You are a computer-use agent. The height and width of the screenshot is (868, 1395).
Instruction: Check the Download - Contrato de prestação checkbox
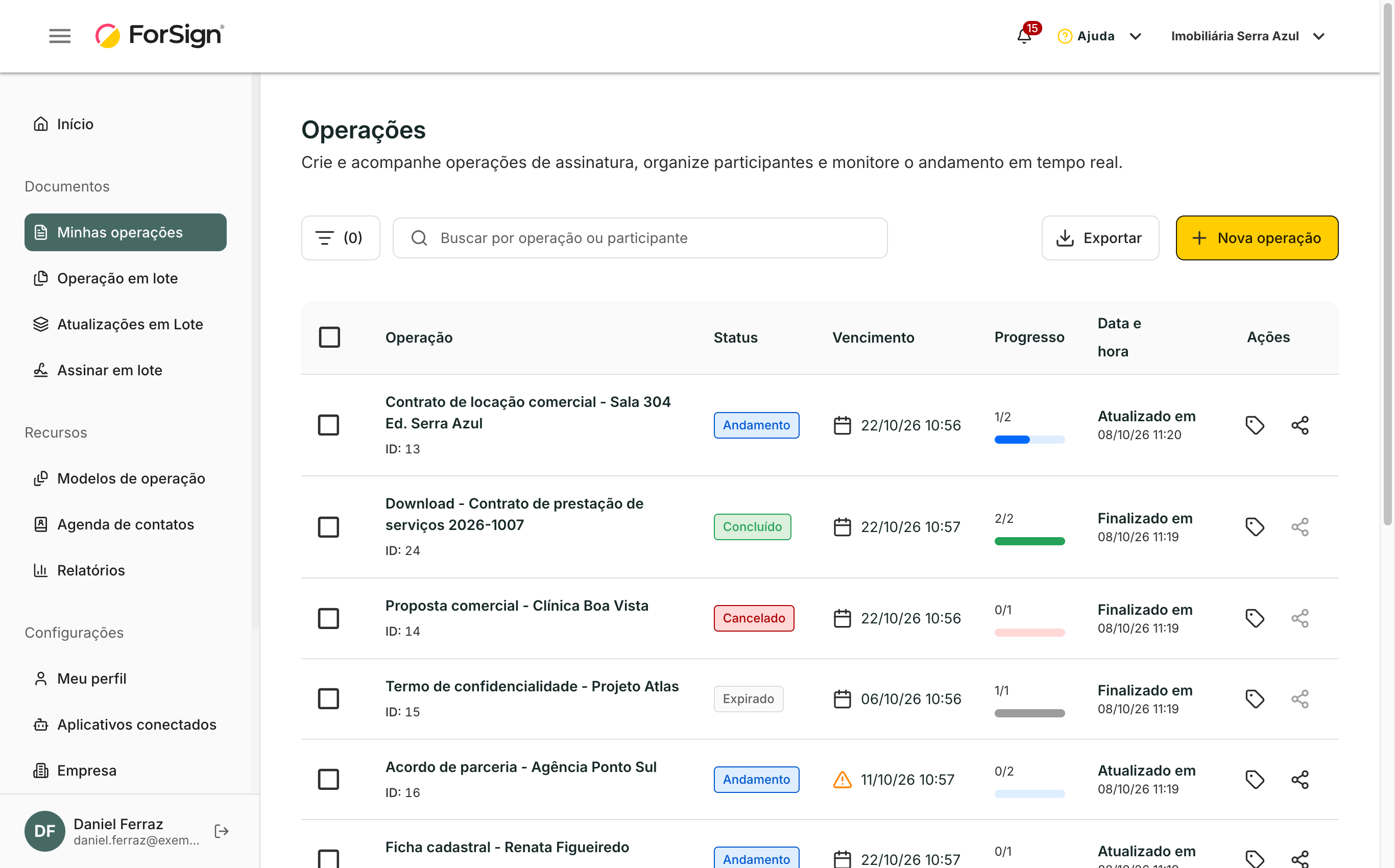pos(329,527)
